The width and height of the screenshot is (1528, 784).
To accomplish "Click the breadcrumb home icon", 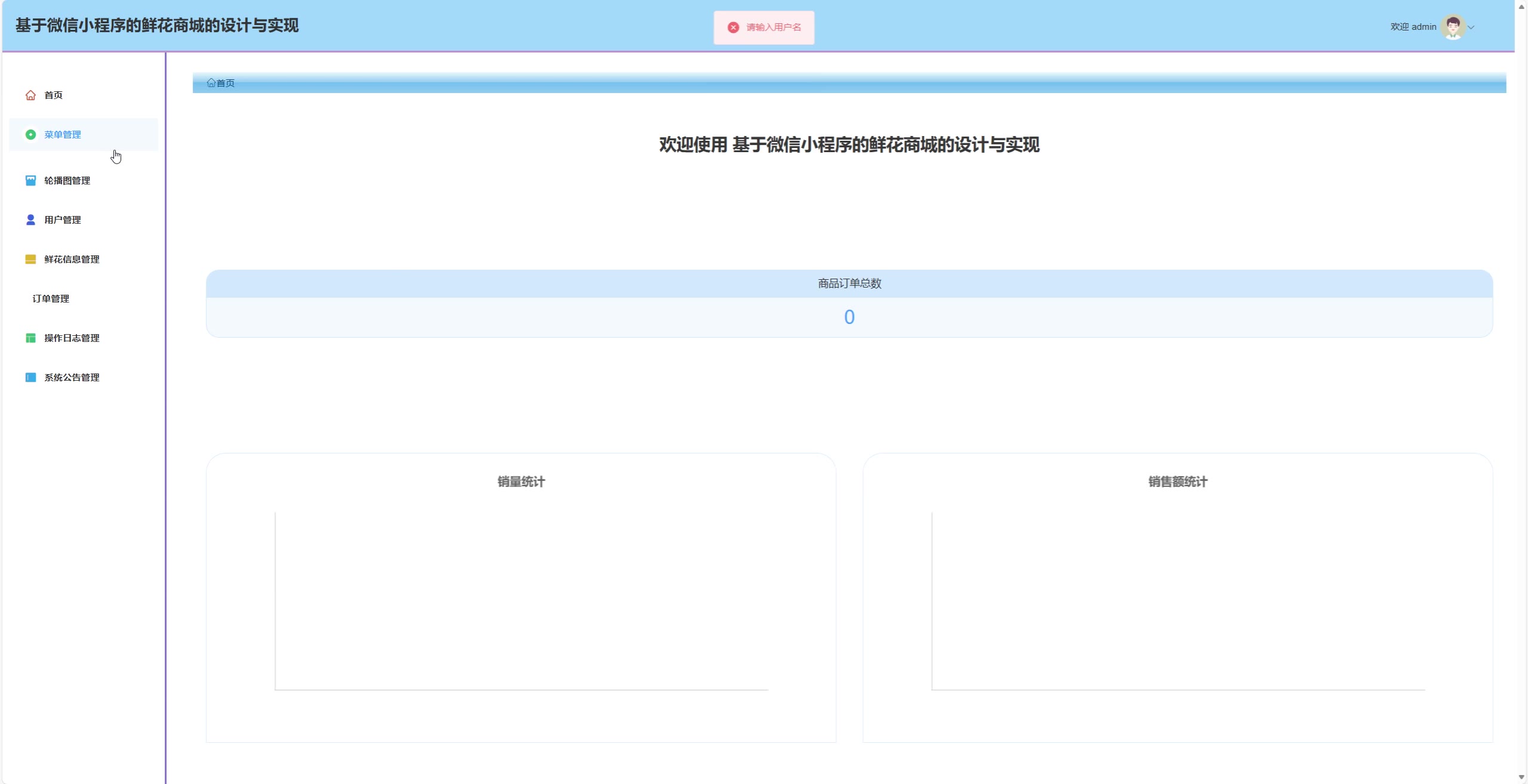I will (211, 83).
